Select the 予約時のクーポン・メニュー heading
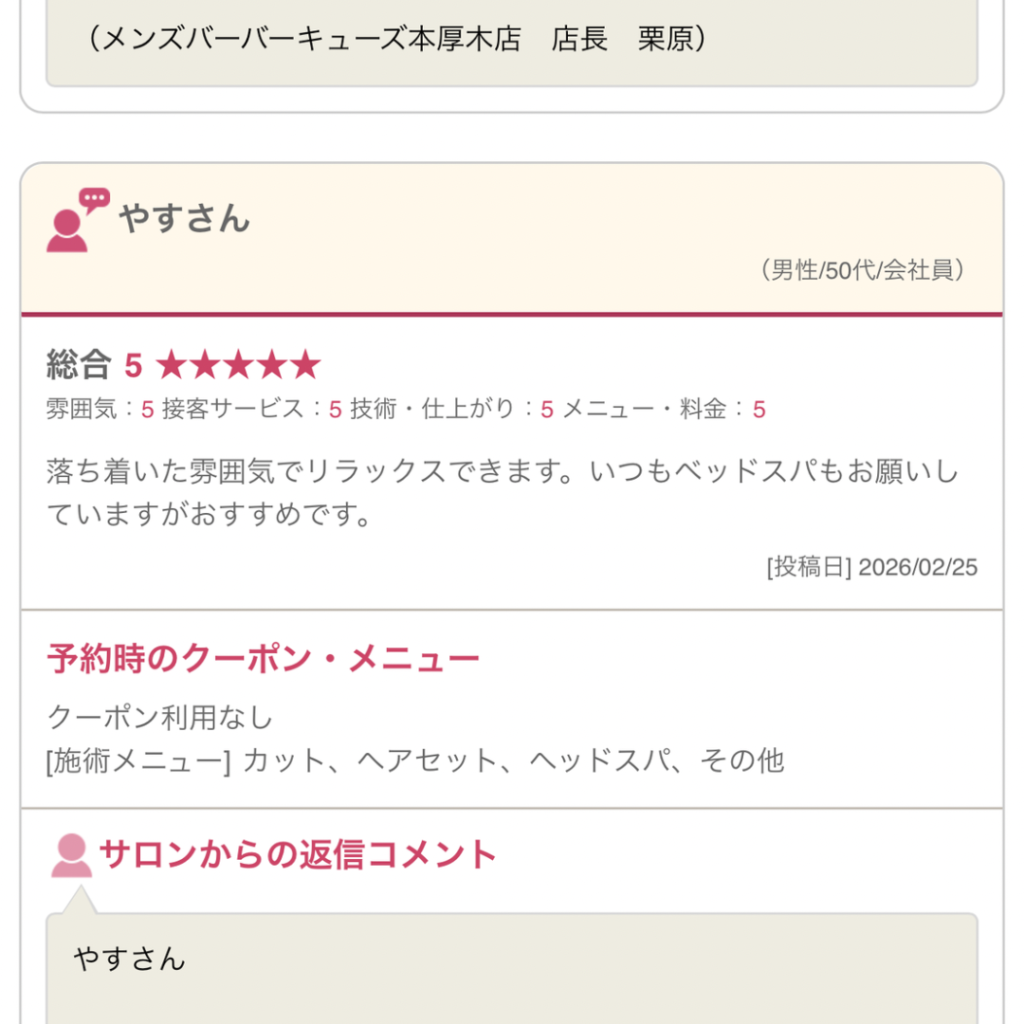Image resolution: width=1024 pixels, height=1024 pixels. 263,659
